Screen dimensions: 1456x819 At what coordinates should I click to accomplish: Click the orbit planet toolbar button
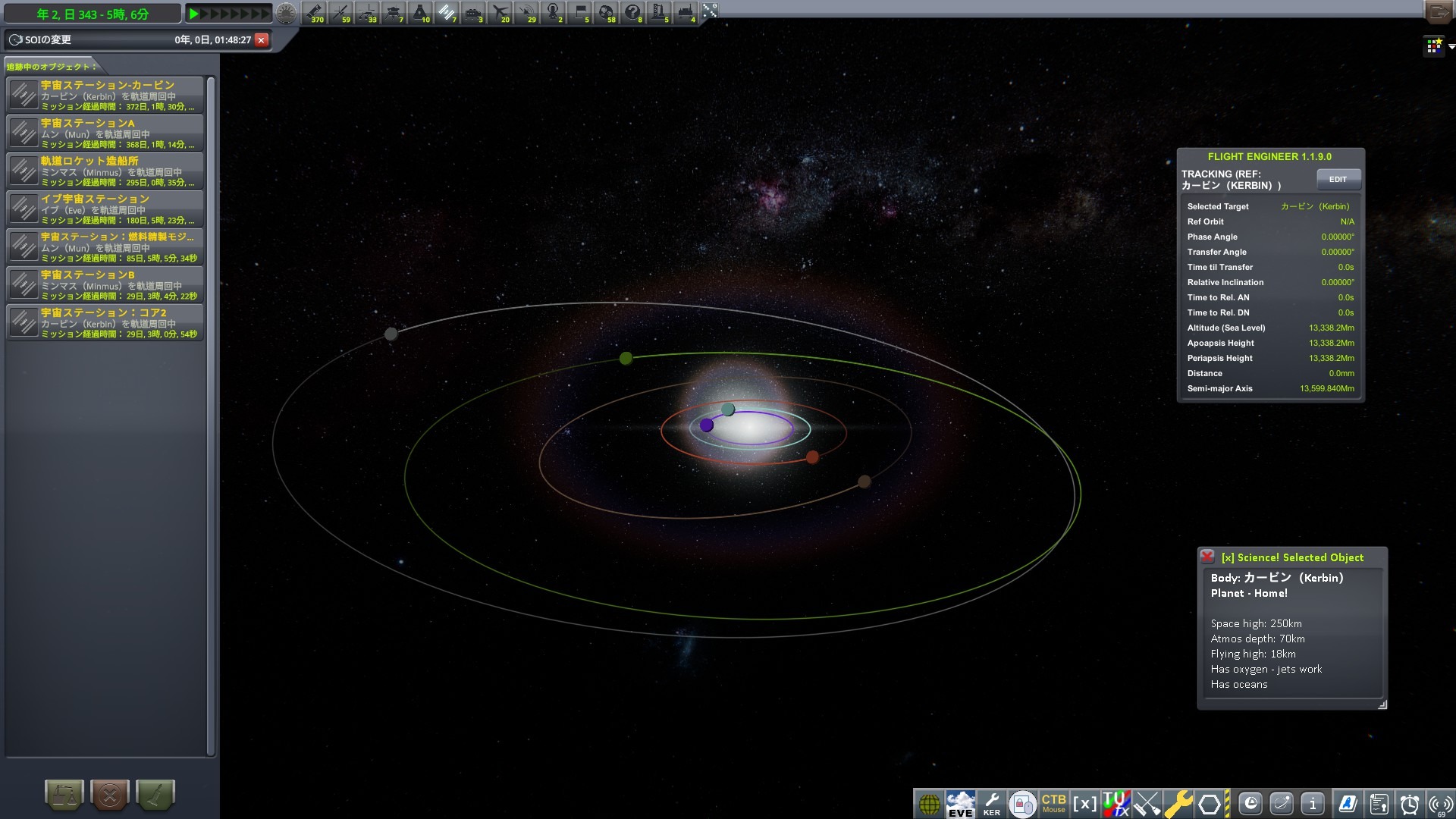tap(1282, 803)
